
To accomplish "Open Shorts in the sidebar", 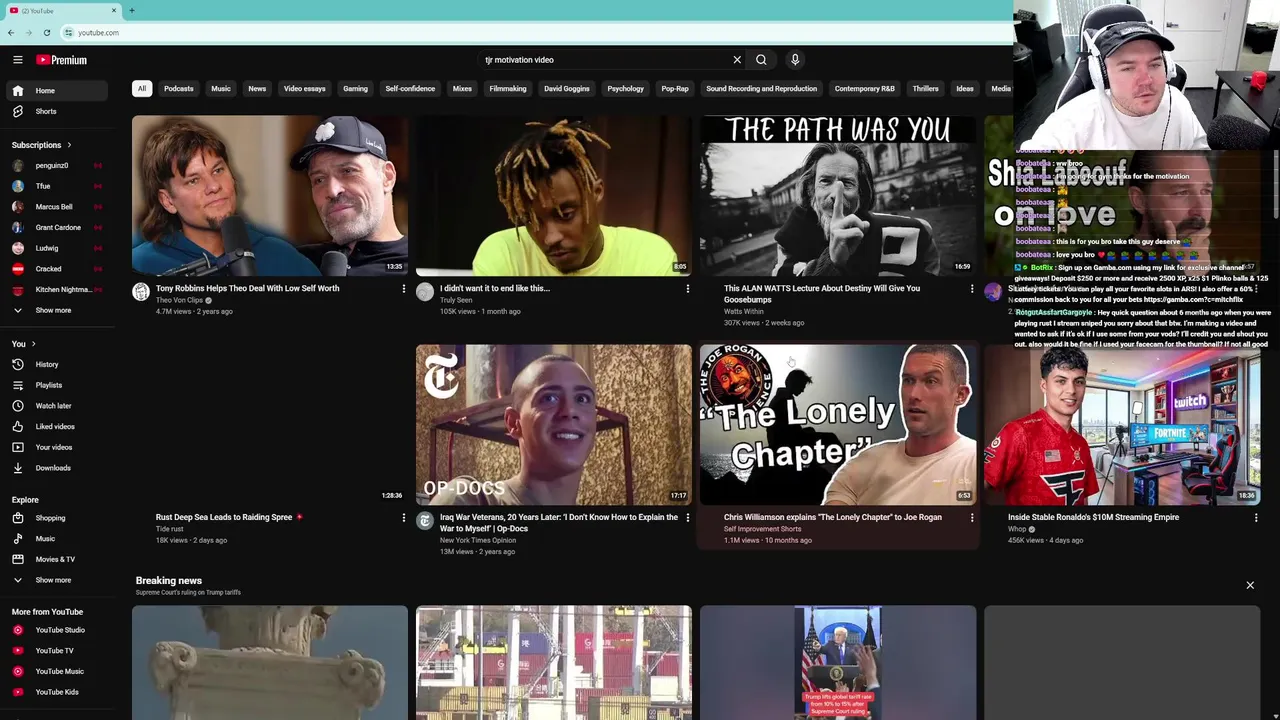I will tap(59, 111).
